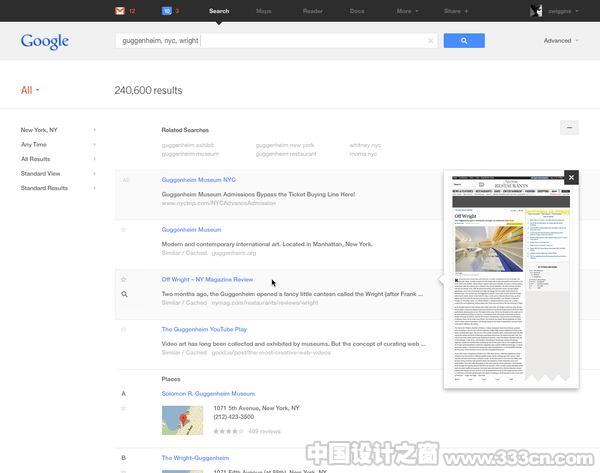Click related search guggenheim restaurant

tap(286, 154)
